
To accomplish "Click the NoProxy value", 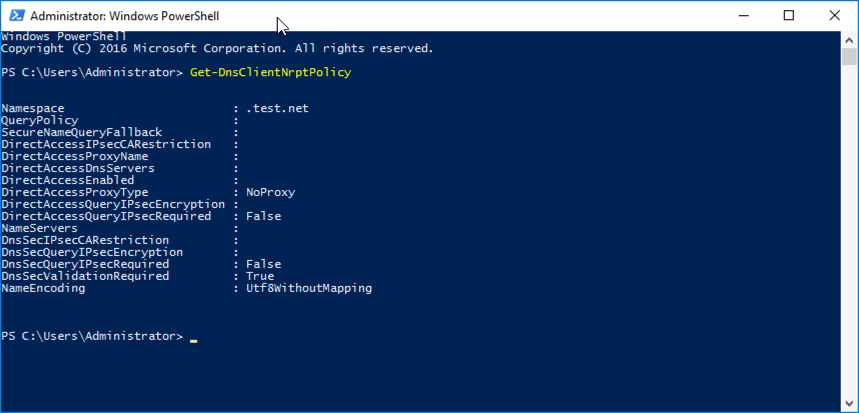I will (x=271, y=193).
